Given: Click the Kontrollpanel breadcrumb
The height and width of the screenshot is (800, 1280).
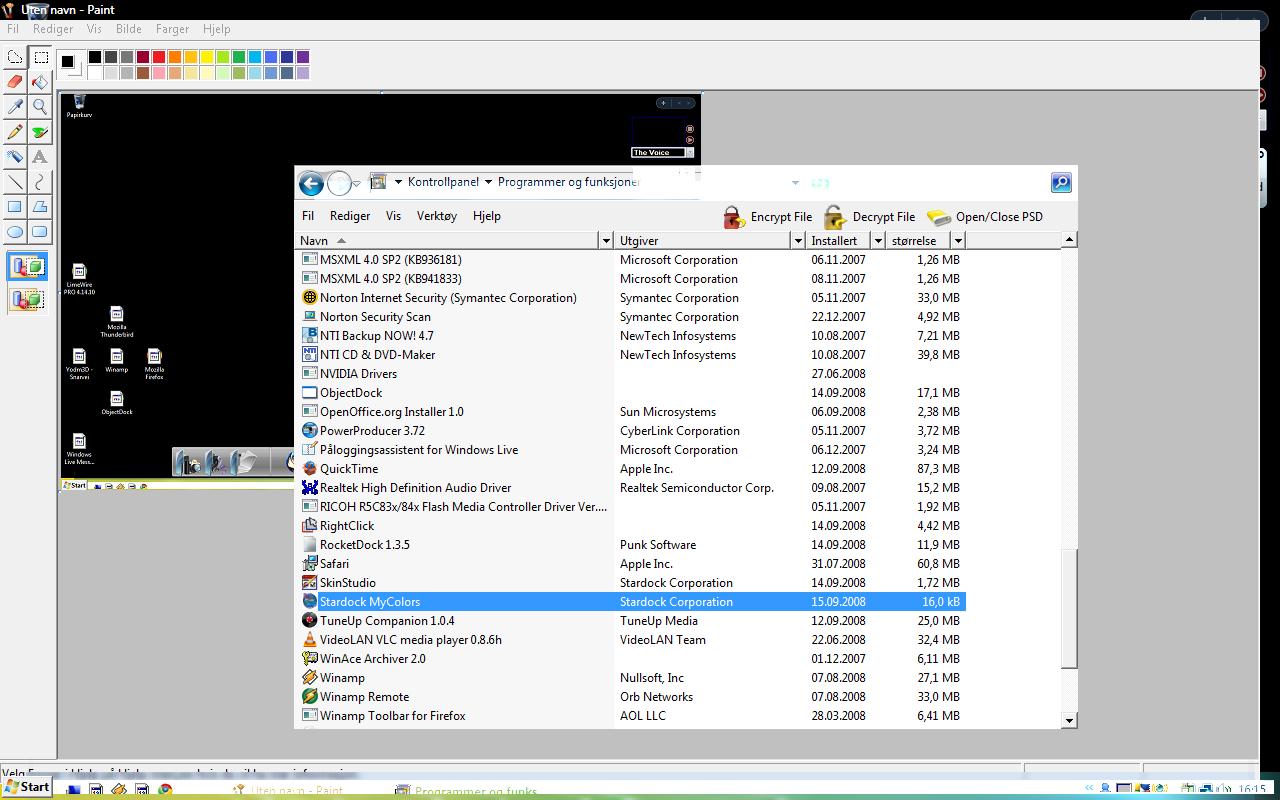Looking at the screenshot, I should click(443, 182).
